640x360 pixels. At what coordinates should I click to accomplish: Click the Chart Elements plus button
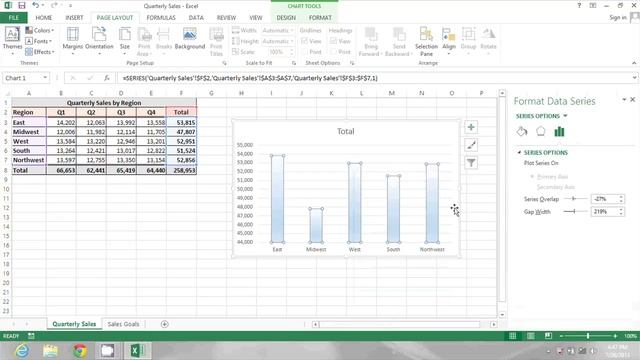click(x=471, y=127)
